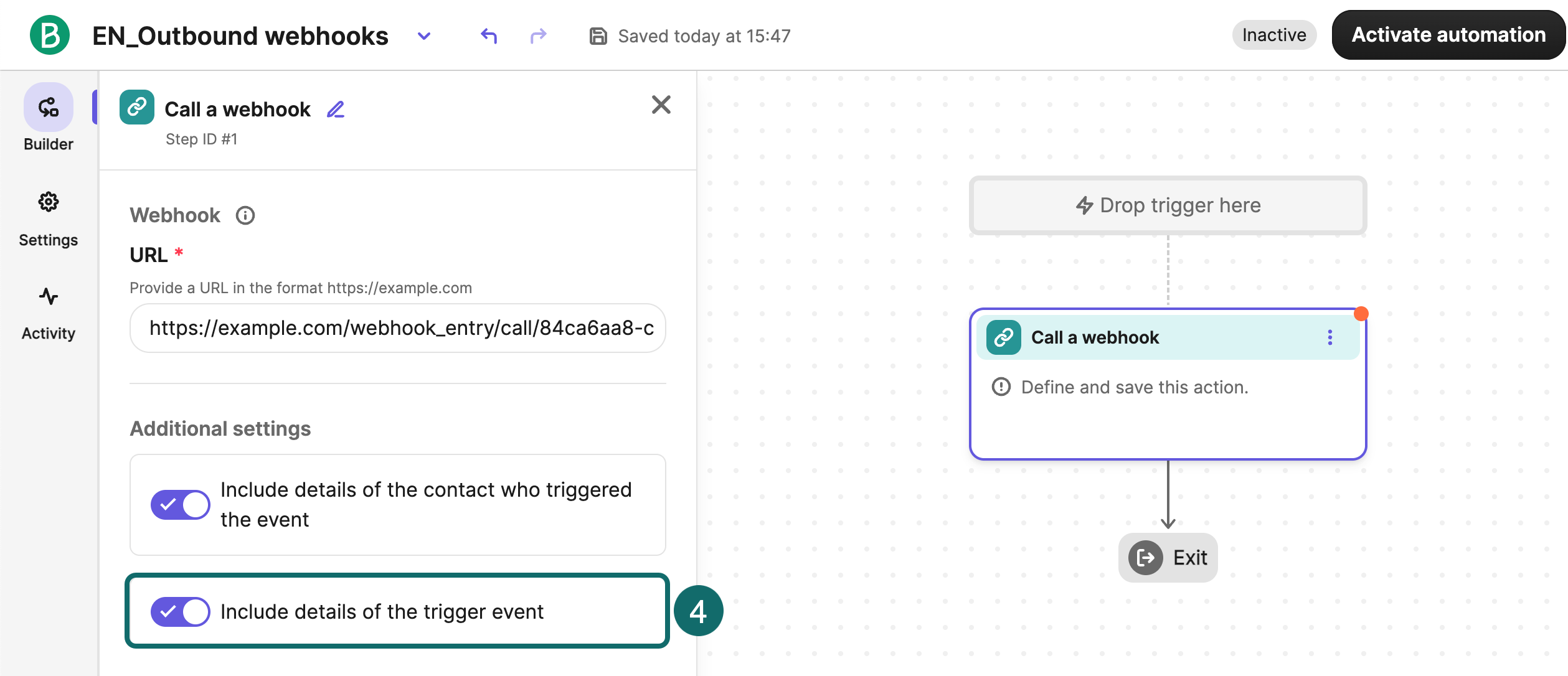Screen dimensions: 1568x676
Task: Open the Activity panel
Action: pos(48,297)
